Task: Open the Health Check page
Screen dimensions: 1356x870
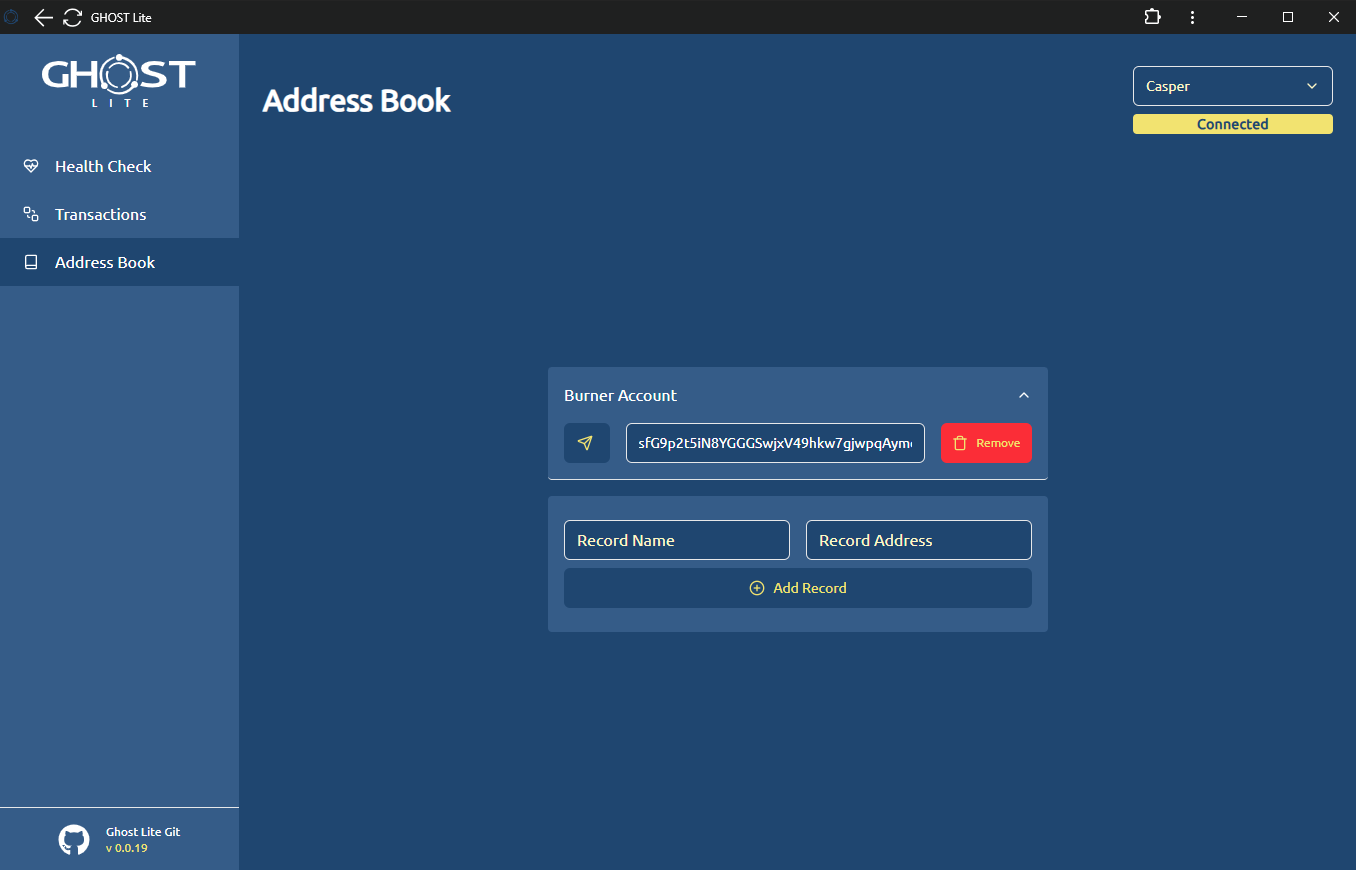Action: (119, 166)
